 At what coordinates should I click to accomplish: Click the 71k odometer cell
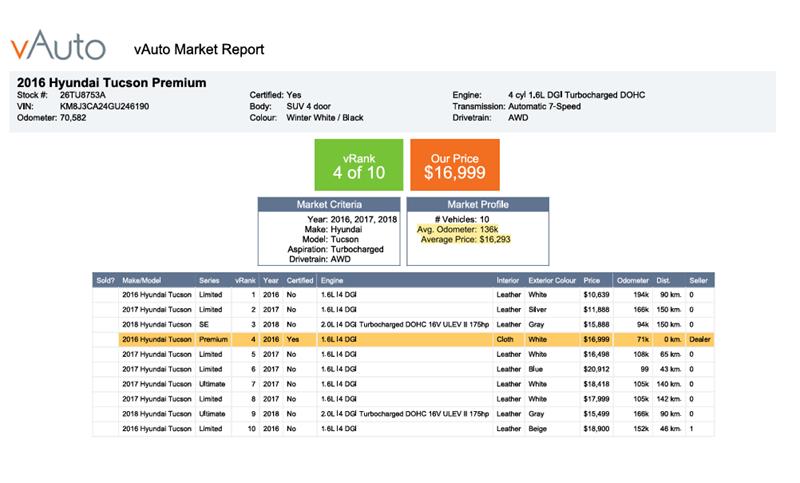643,339
